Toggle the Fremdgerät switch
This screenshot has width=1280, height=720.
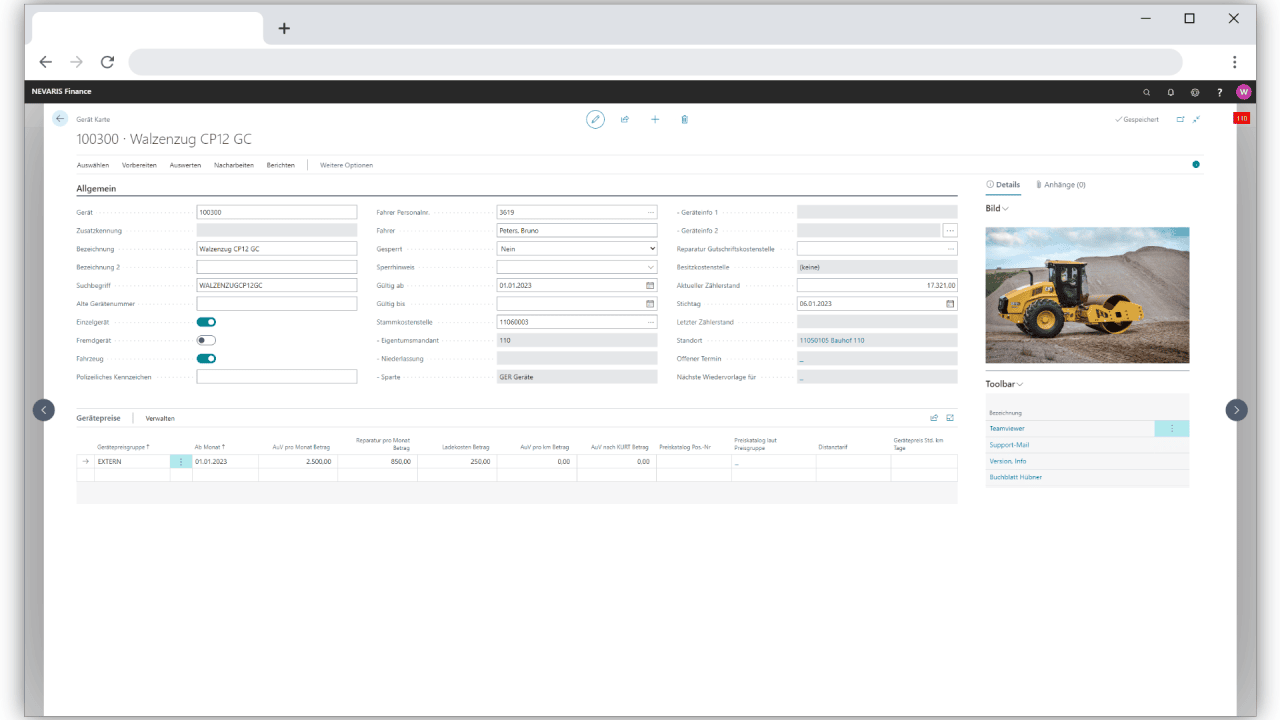206,340
